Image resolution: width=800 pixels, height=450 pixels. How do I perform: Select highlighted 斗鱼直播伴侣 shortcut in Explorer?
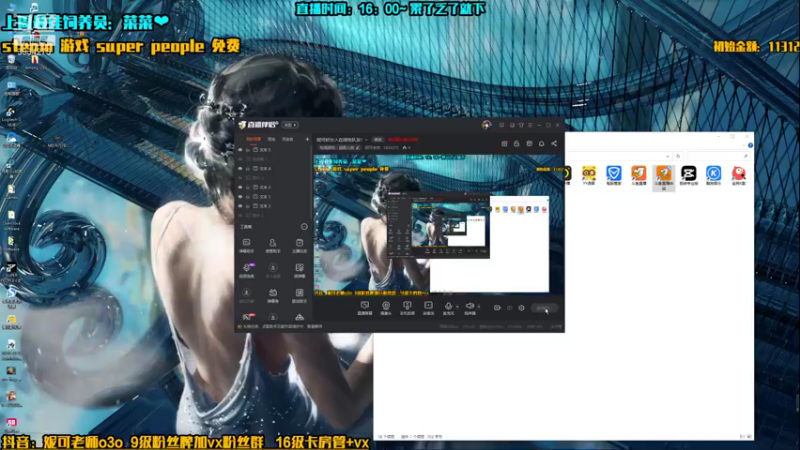tap(664, 178)
